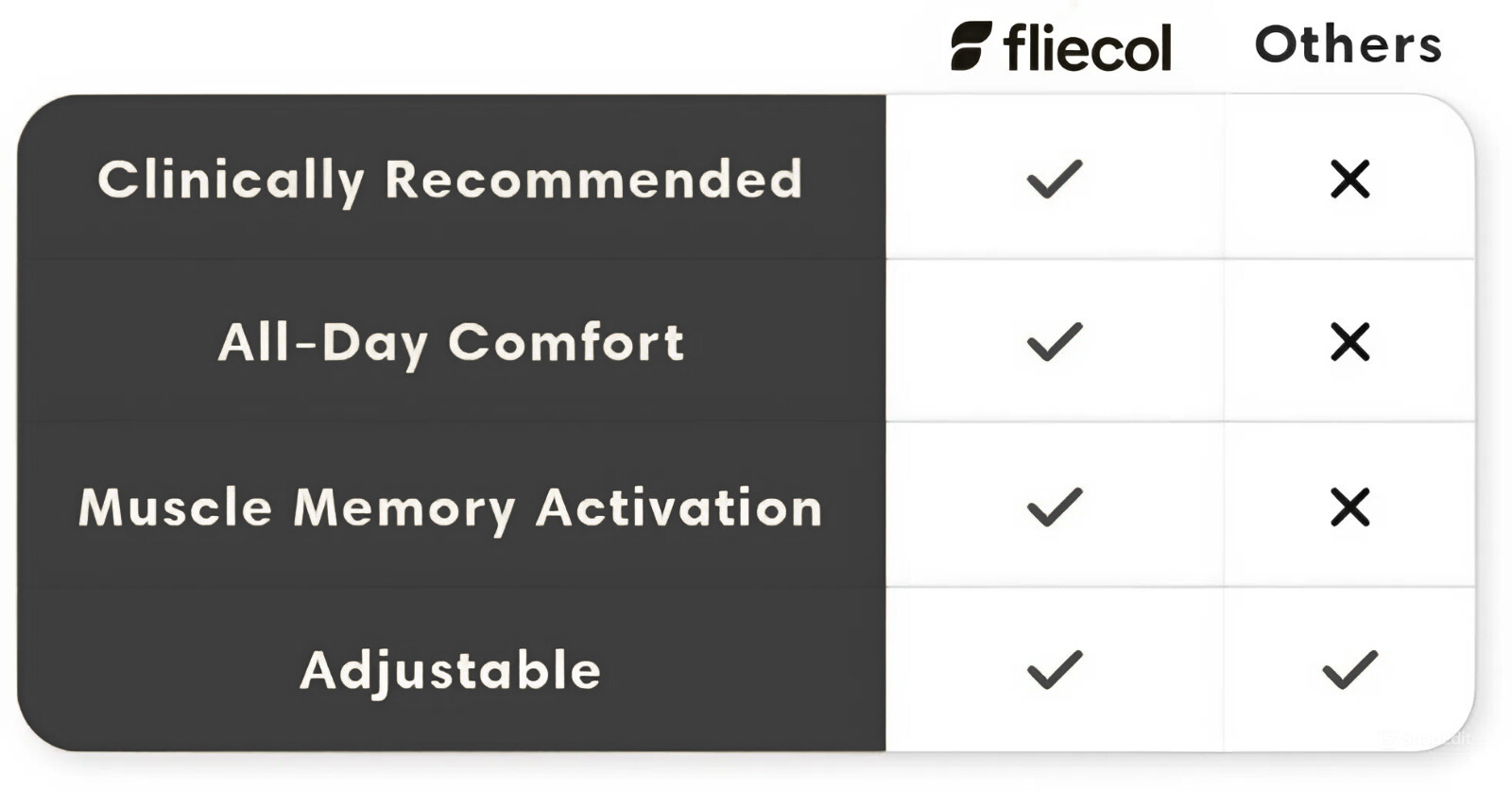Click the word Comfort

565,342
